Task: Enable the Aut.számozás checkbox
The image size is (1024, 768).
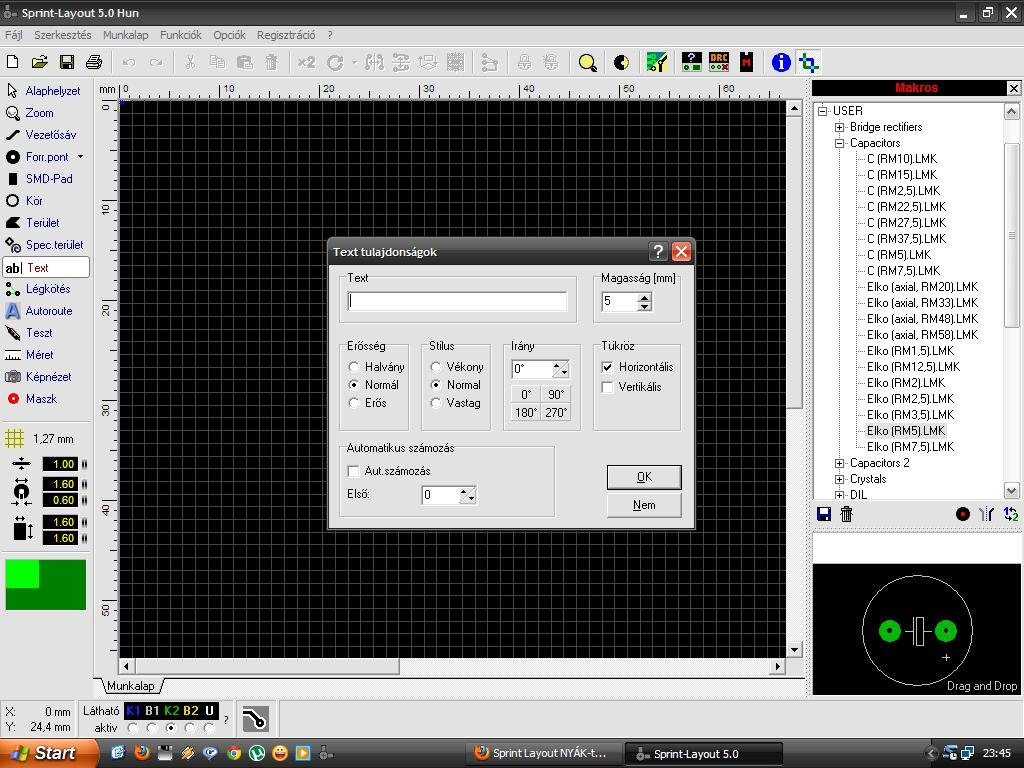Action: (353, 471)
